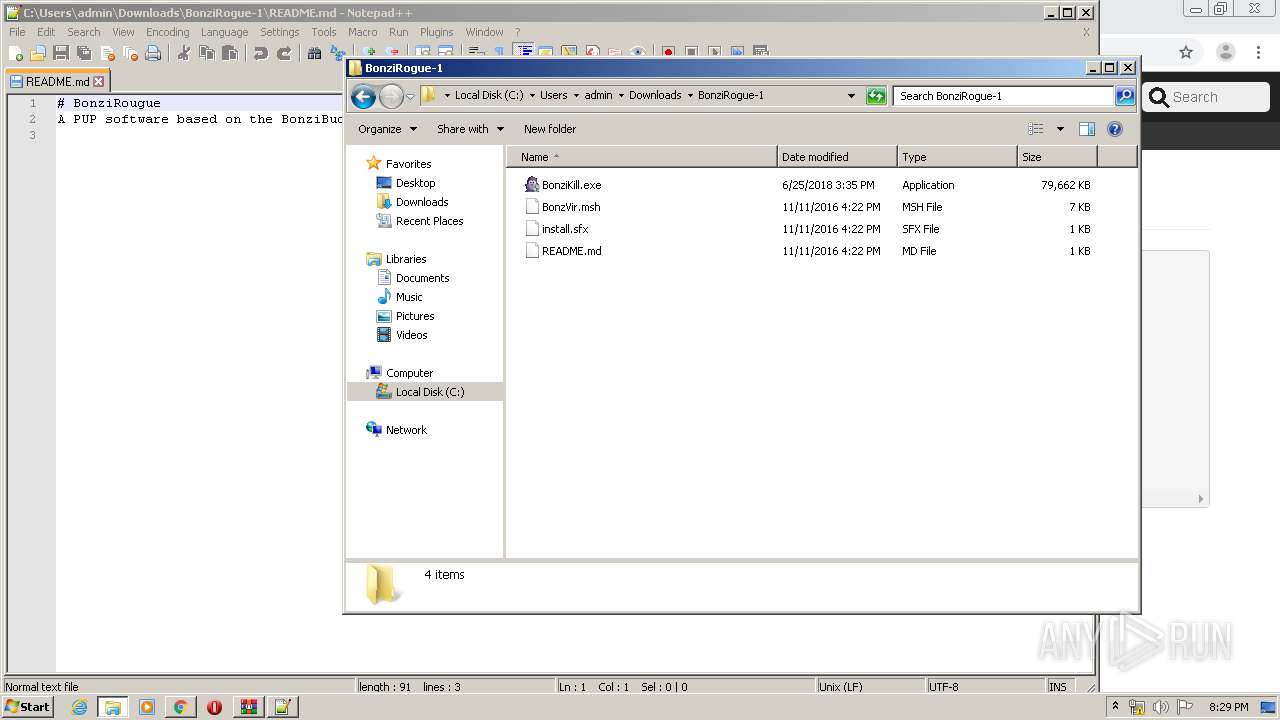Copy selection using Notepad++ toolbar icon

pyautogui.click(x=207, y=53)
